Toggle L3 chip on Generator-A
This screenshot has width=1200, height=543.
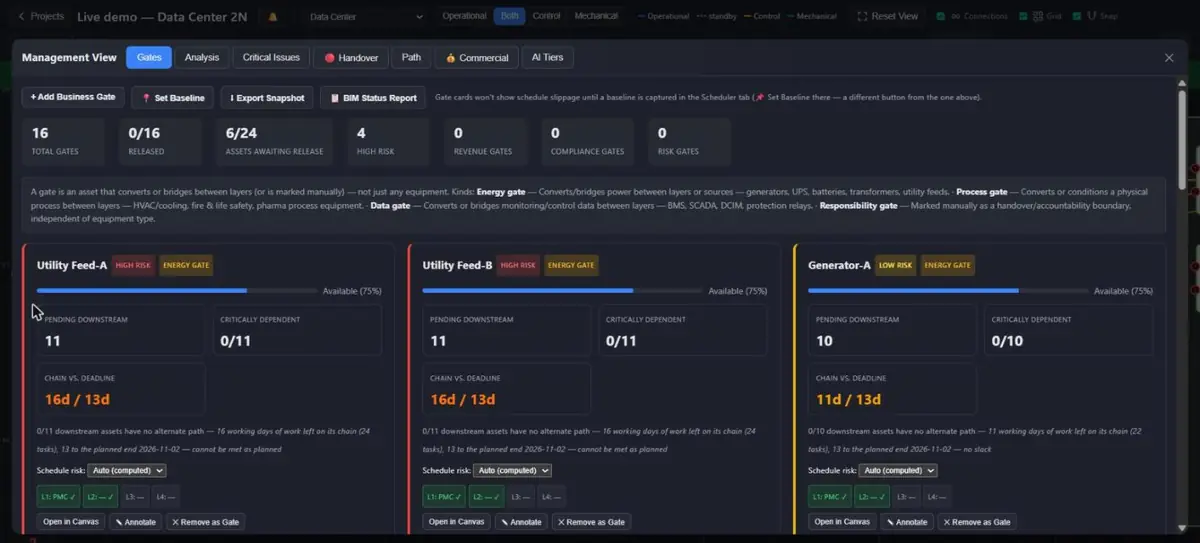(909, 495)
